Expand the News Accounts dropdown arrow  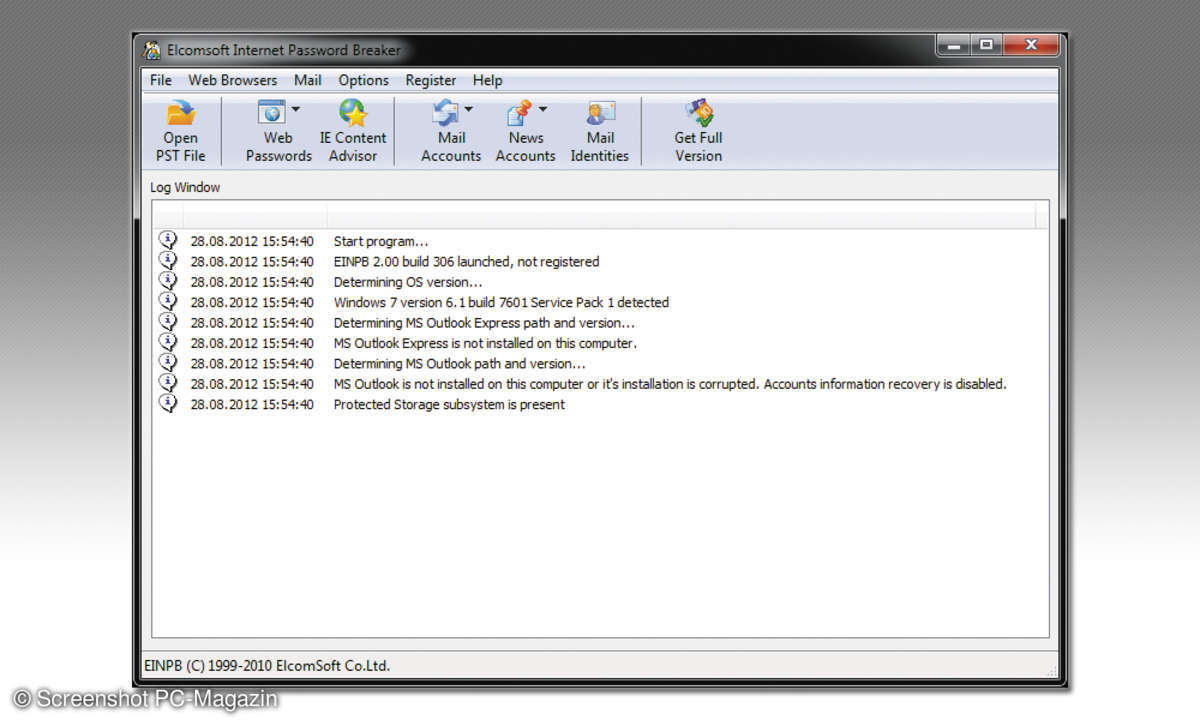click(x=543, y=109)
